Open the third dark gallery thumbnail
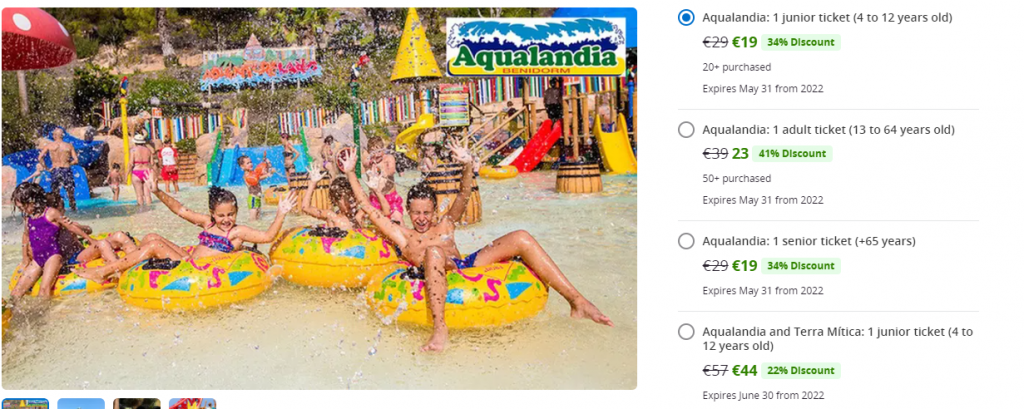The width and height of the screenshot is (1024, 409). coord(136,404)
